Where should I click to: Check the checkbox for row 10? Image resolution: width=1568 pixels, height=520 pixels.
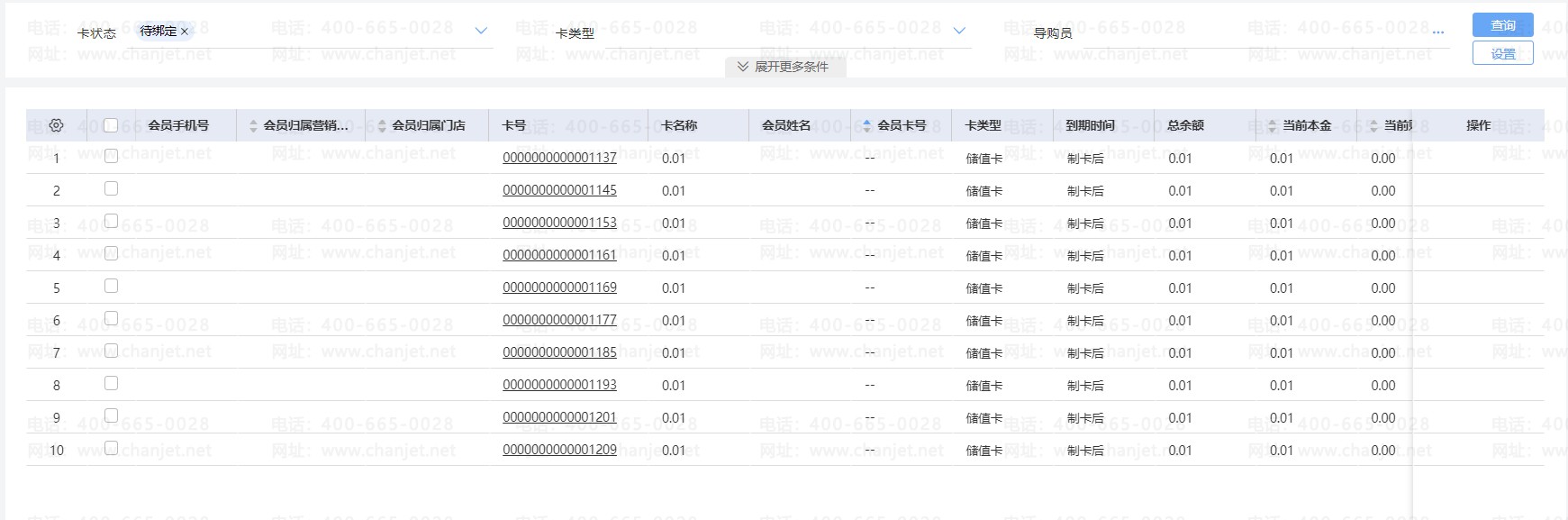tap(111, 448)
